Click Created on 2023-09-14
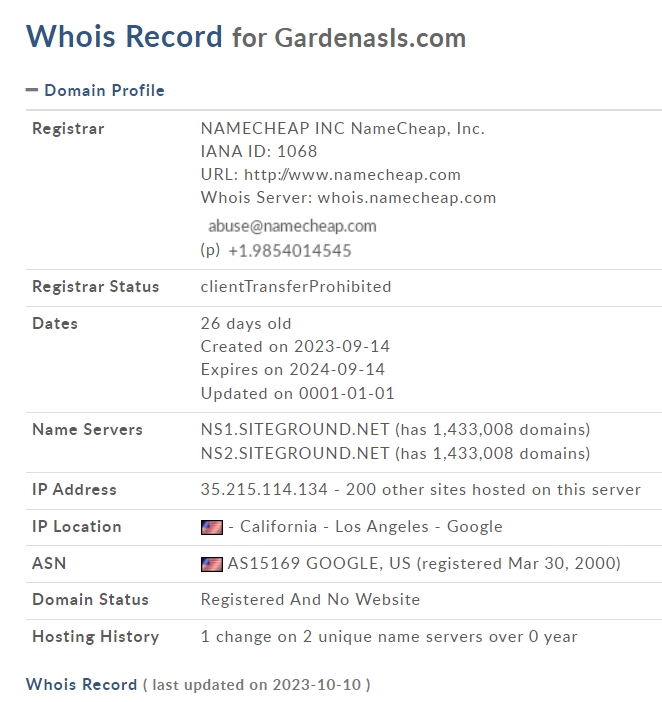 [295, 347]
